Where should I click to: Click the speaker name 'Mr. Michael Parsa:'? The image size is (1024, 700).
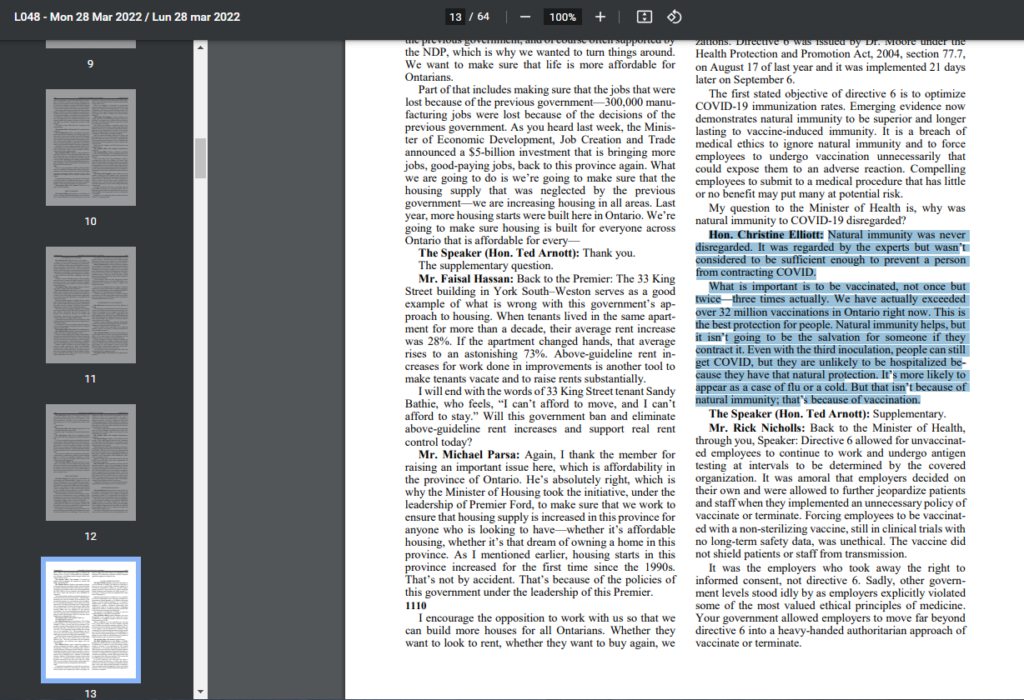[469, 454]
